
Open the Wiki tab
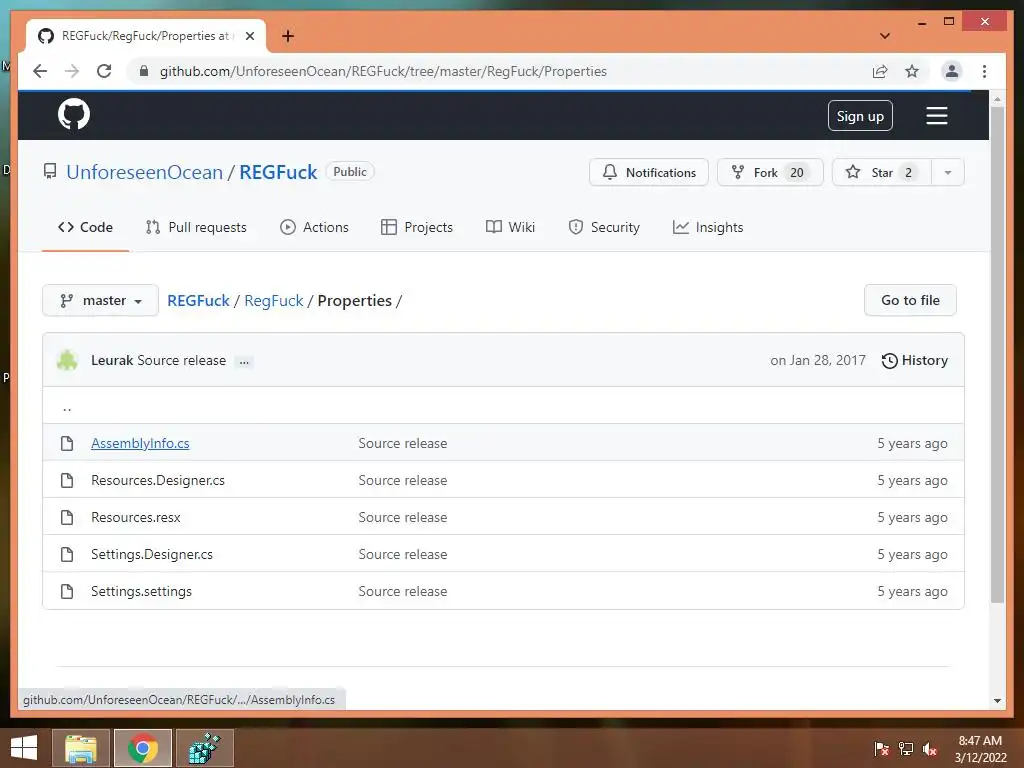coord(510,227)
